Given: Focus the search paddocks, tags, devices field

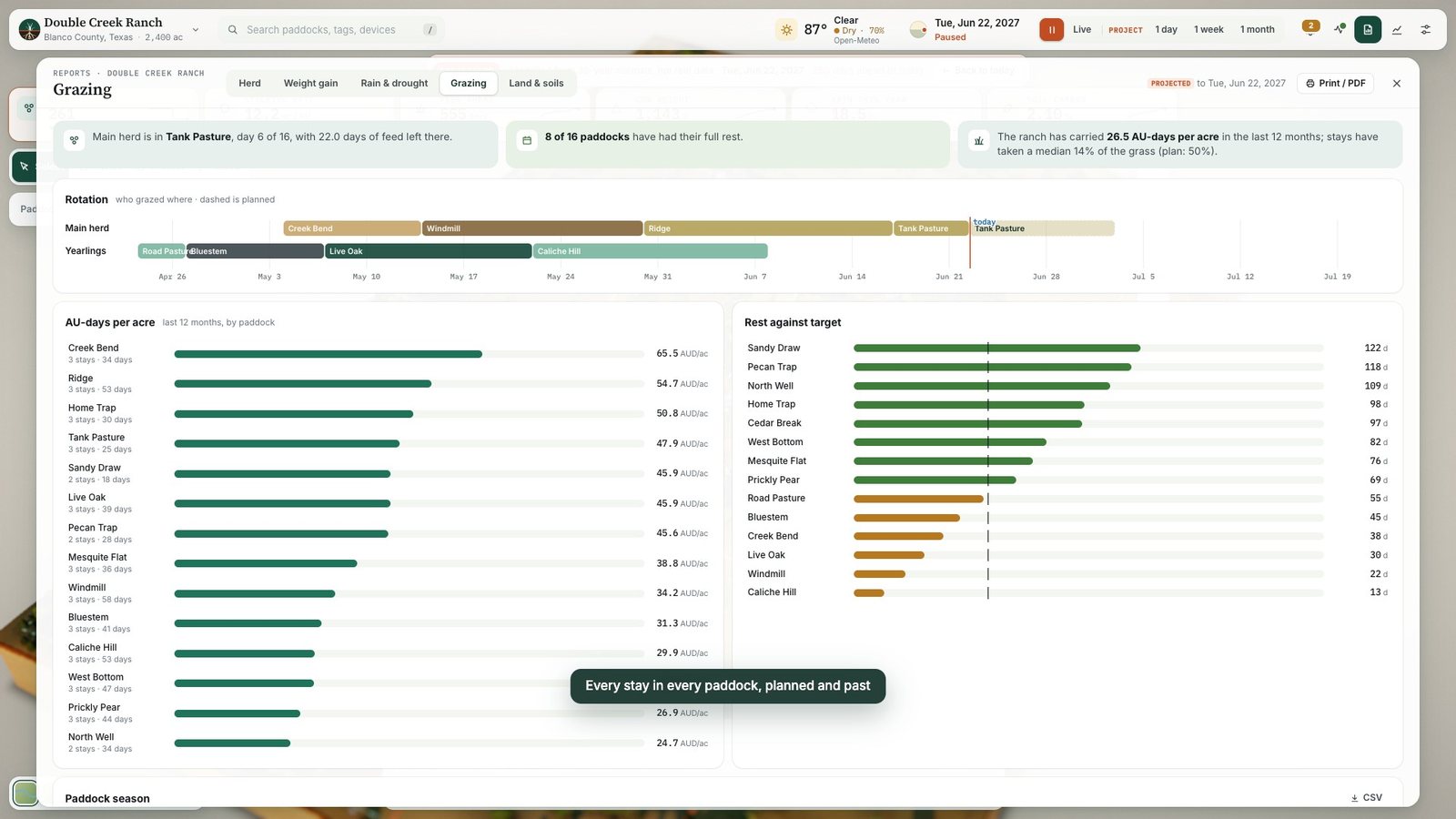Looking at the screenshot, I should pos(331,30).
